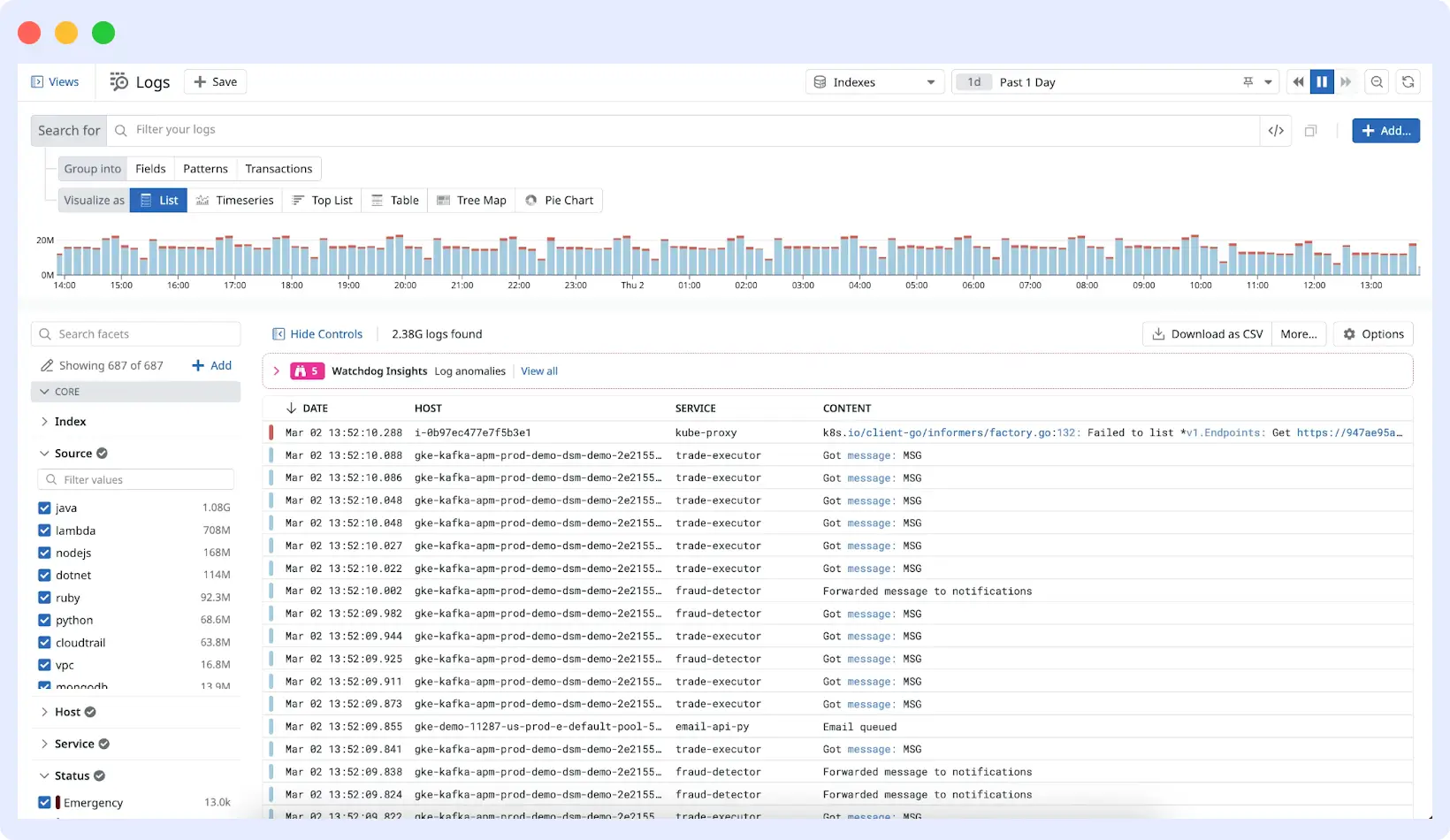Click the copy query icon
Image resolution: width=1450 pixels, height=840 pixels.
pyautogui.click(x=1311, y=130)
